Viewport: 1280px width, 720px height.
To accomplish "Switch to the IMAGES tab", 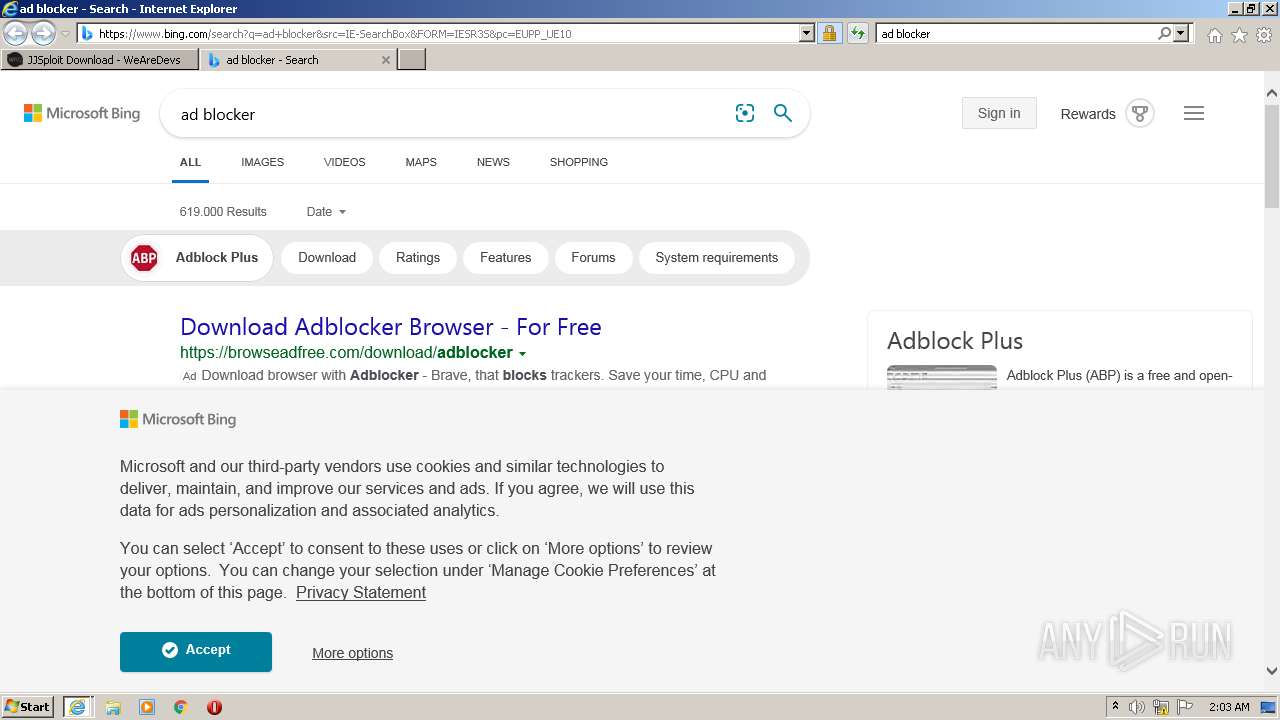I will tap(262, 162).
